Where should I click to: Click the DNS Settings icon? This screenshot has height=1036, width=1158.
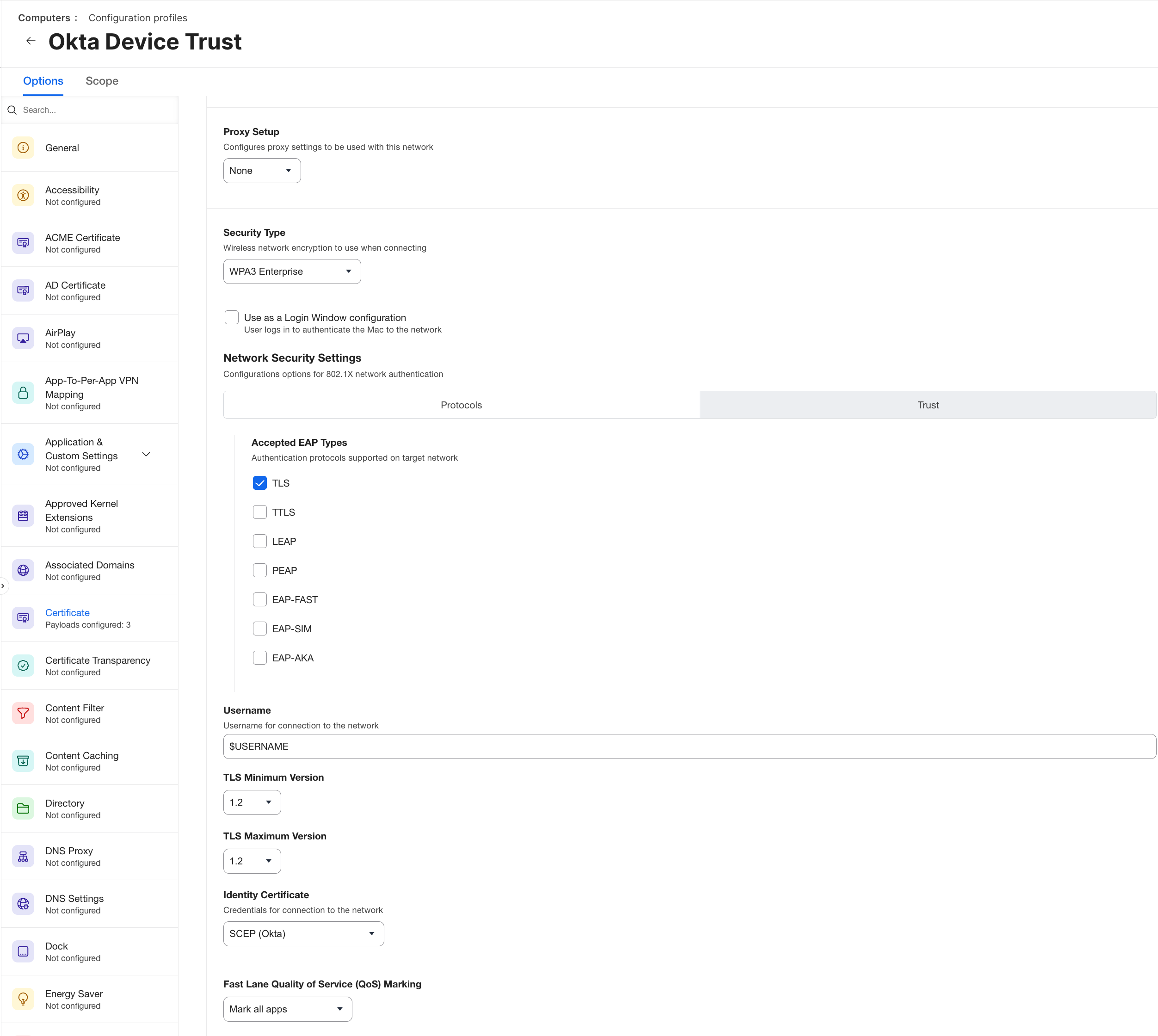point(23,904)
